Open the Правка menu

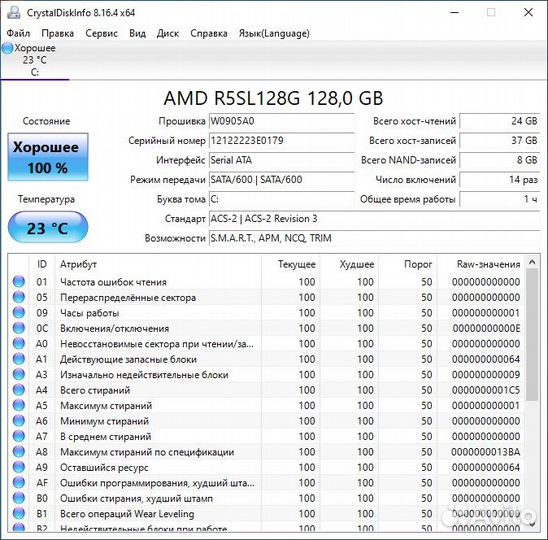tap(58, 33)
